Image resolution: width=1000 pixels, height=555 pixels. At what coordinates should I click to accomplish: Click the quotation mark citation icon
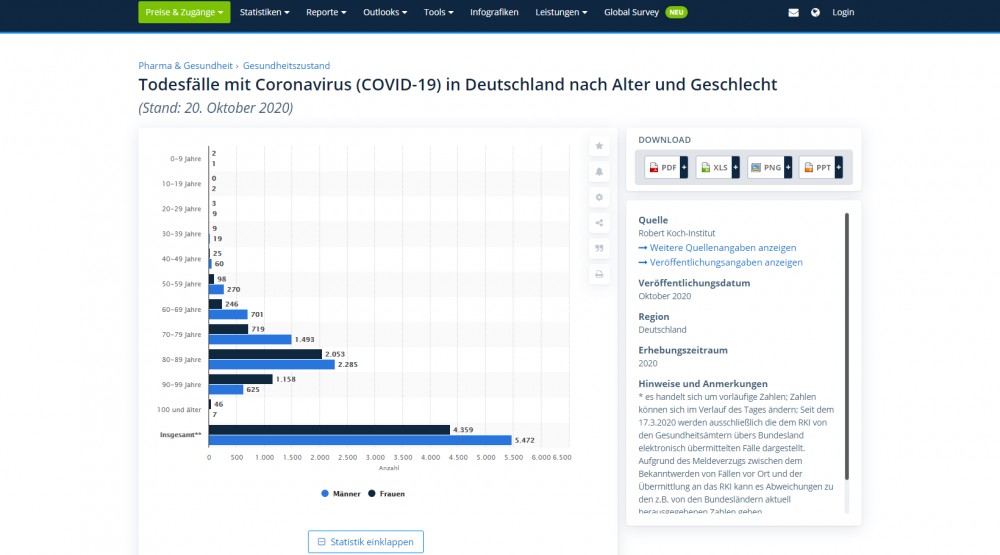point(599,249)
